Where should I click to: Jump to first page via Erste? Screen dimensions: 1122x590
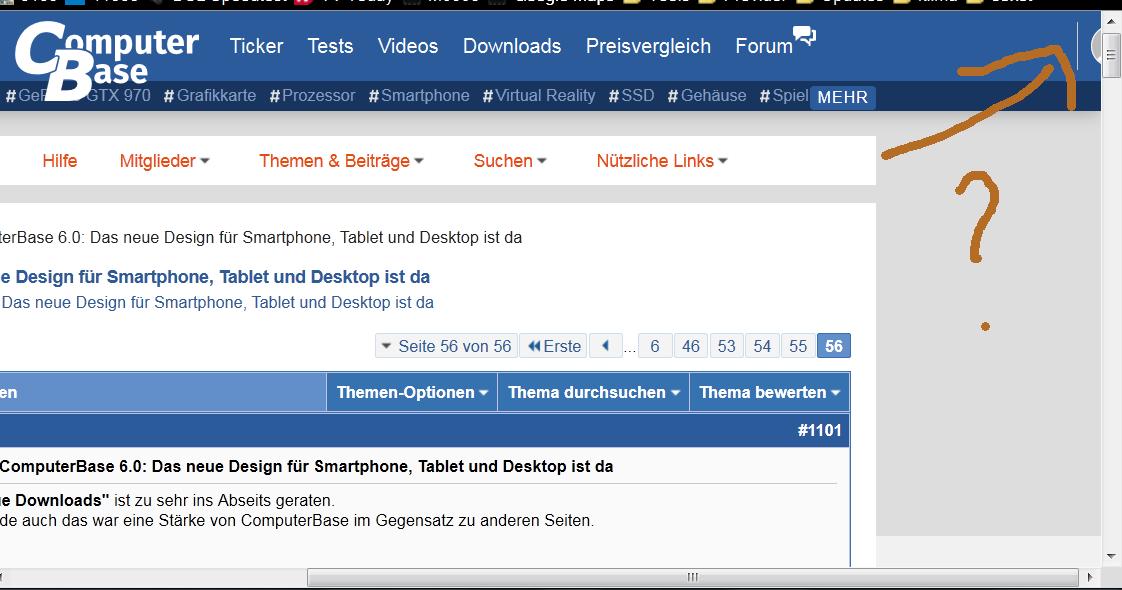[x=553, y=346]
